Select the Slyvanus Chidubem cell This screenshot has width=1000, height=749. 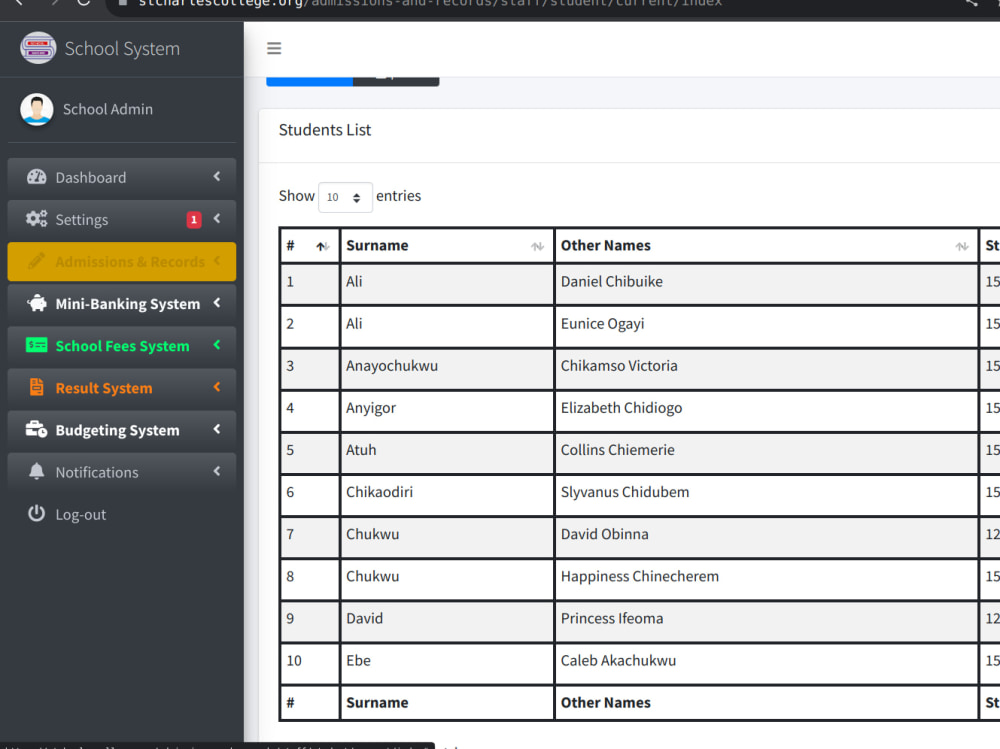point(766,493)
